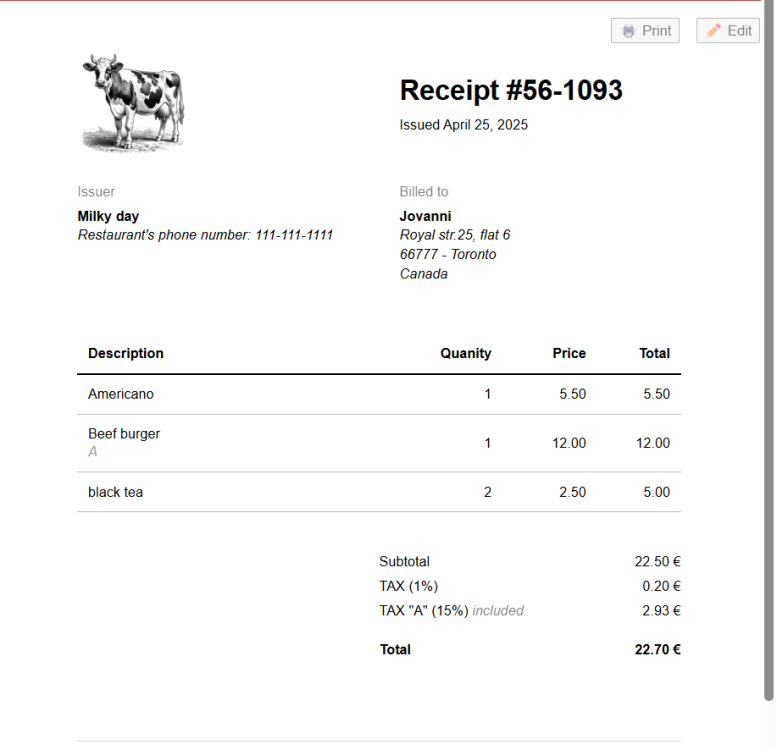Image resolution: width=777 pixels, height=750 pixels.
Task: Click the issuer name Milky day
Action: [108, 216]
